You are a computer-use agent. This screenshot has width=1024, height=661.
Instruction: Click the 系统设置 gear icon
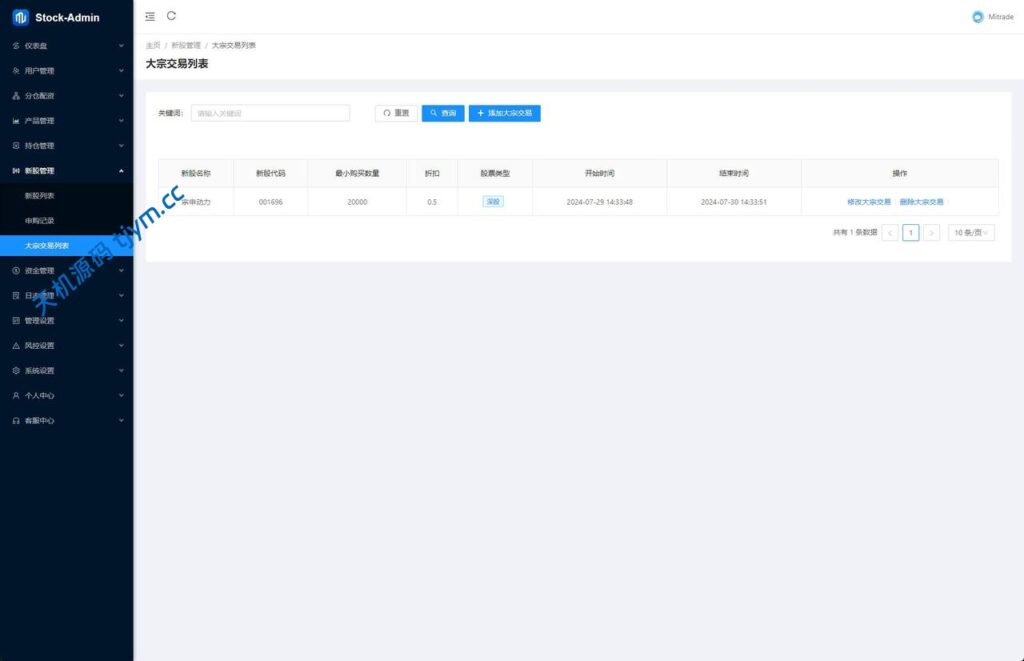tap(16, 371)
